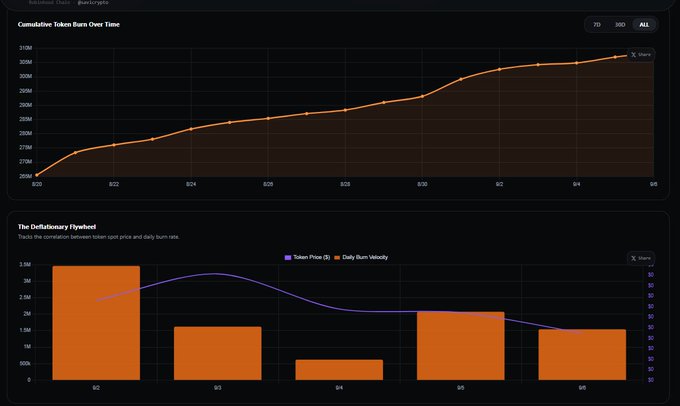Select the ALL time range tab
This screenshot has width=680, height=406.
pos(644,25)
